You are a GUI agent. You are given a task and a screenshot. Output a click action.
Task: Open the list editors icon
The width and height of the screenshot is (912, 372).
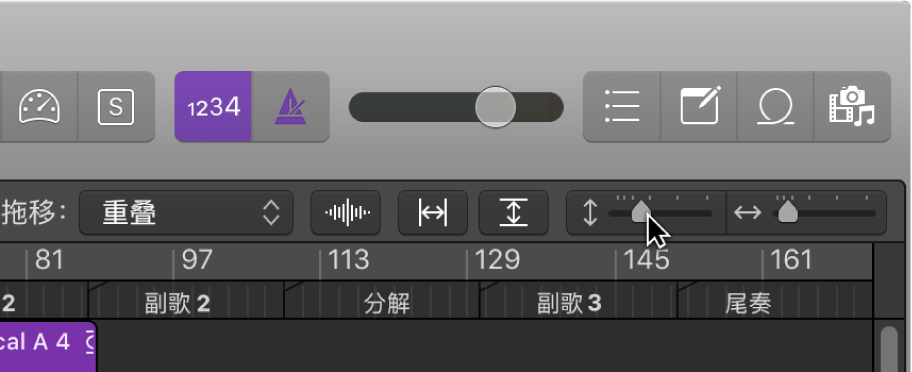622,107
